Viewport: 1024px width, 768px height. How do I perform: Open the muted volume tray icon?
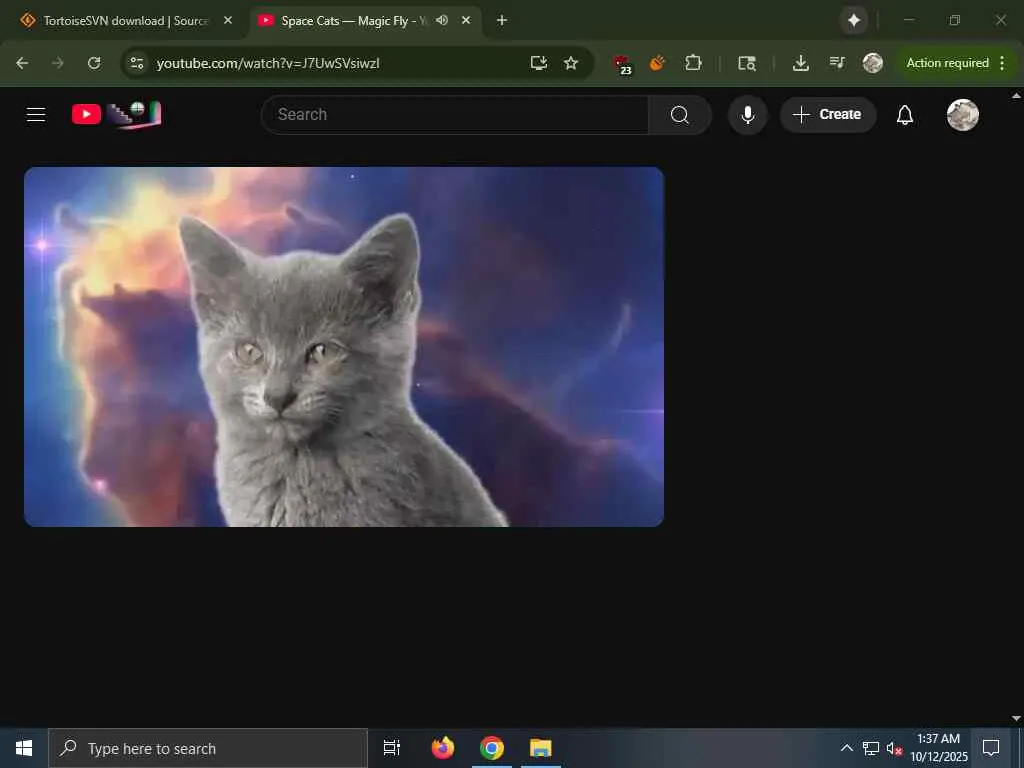point(894,748)
